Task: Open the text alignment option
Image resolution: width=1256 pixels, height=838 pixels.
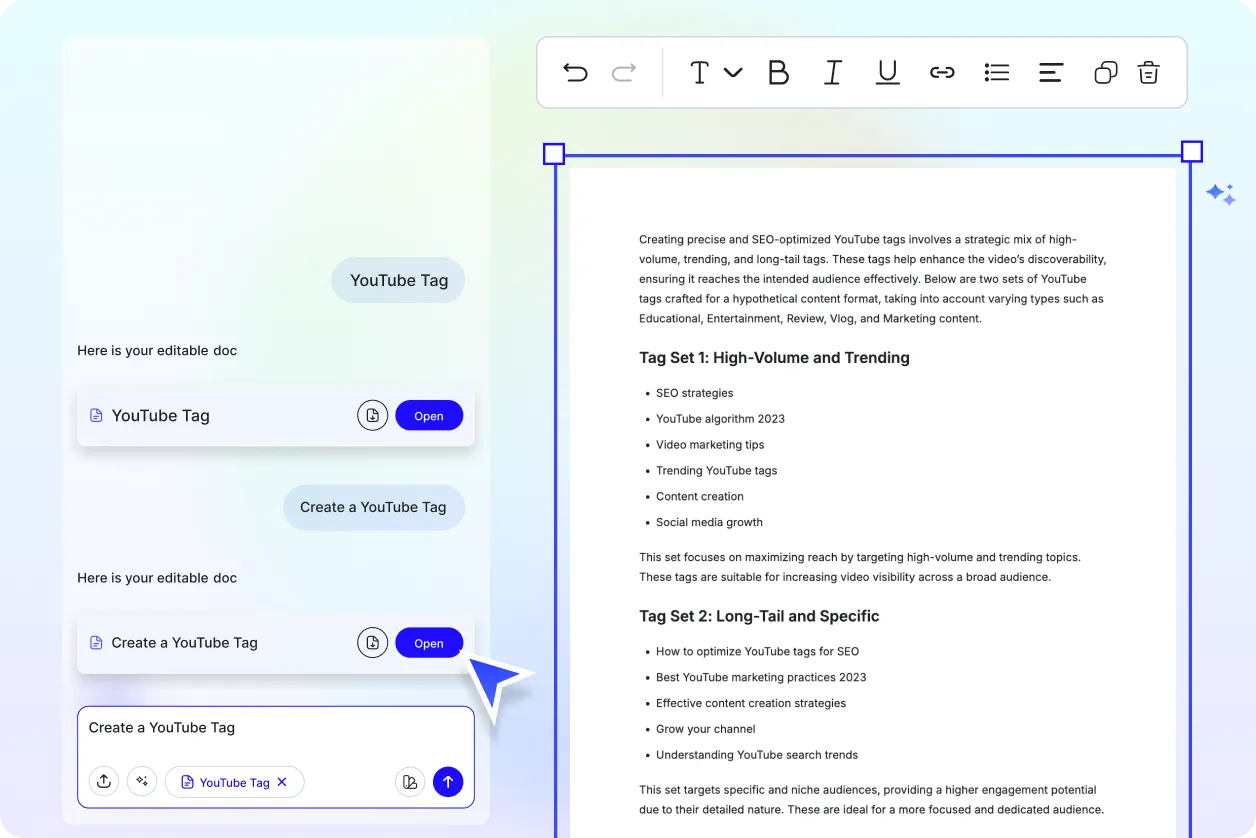Action: click(1050, 72)
